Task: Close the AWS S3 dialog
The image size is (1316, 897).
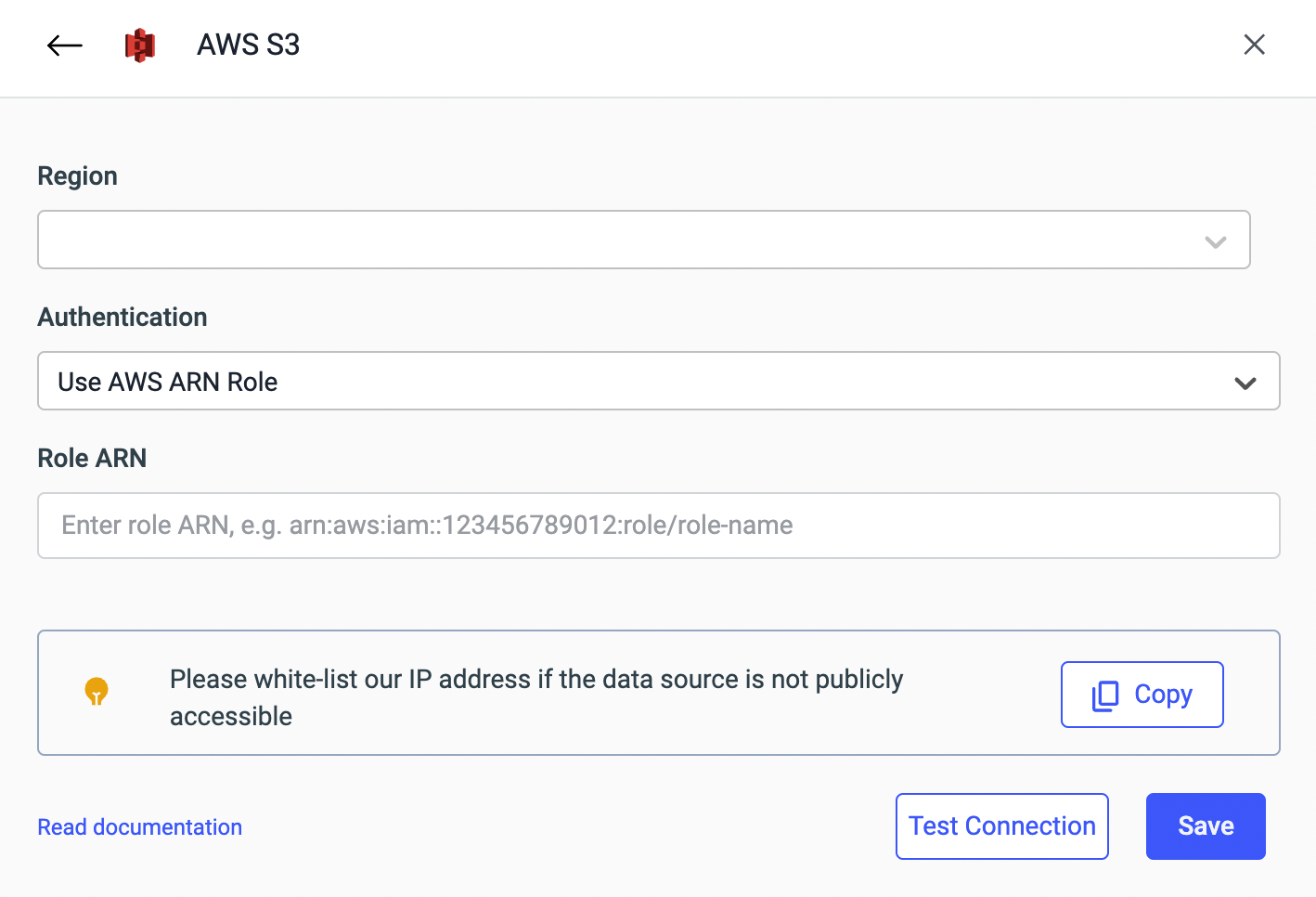Action: pos(1254,45)
